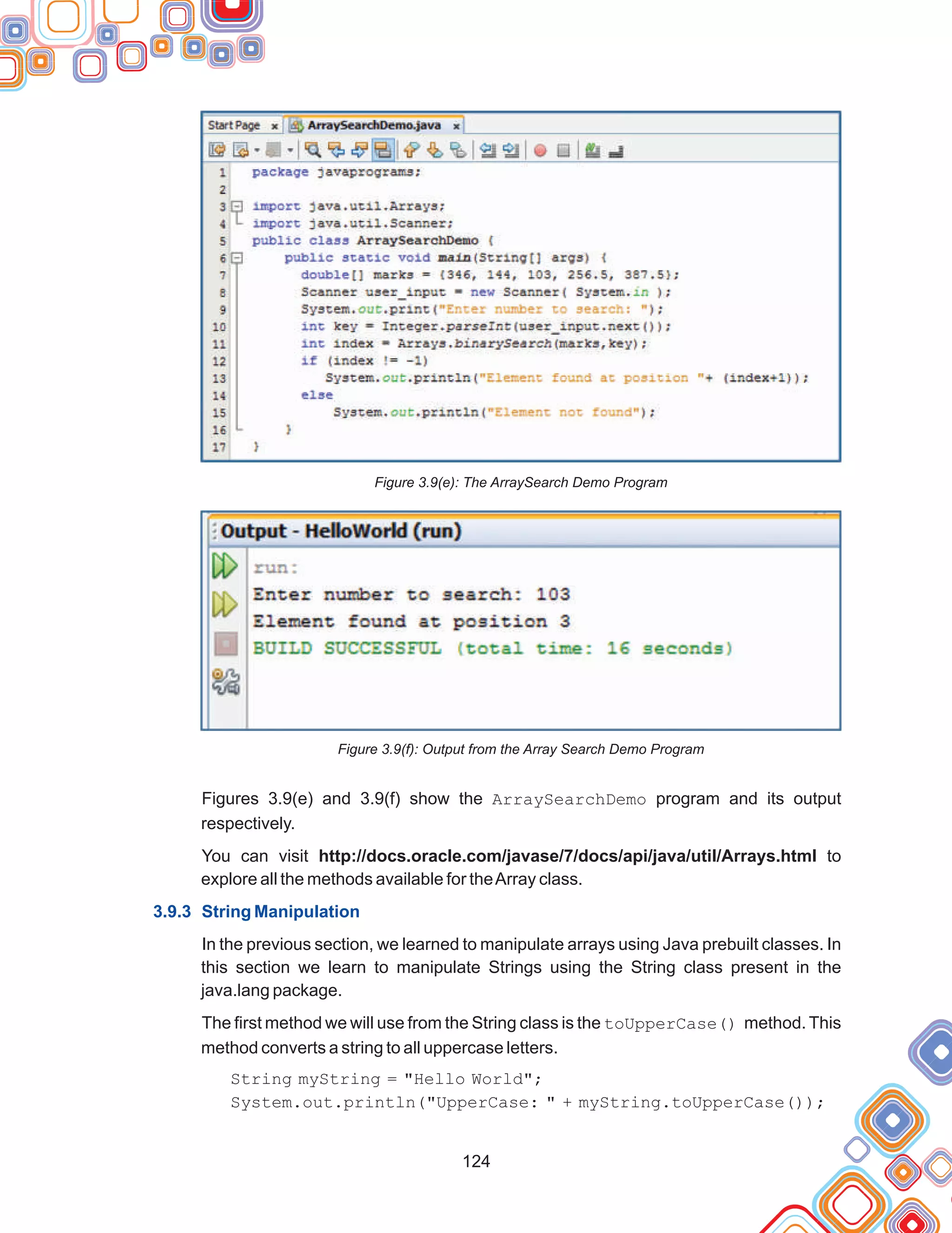Screen dimensions: 952x1233
Task: Click the Comment lines icon
Action: click(x=592, y=150)
